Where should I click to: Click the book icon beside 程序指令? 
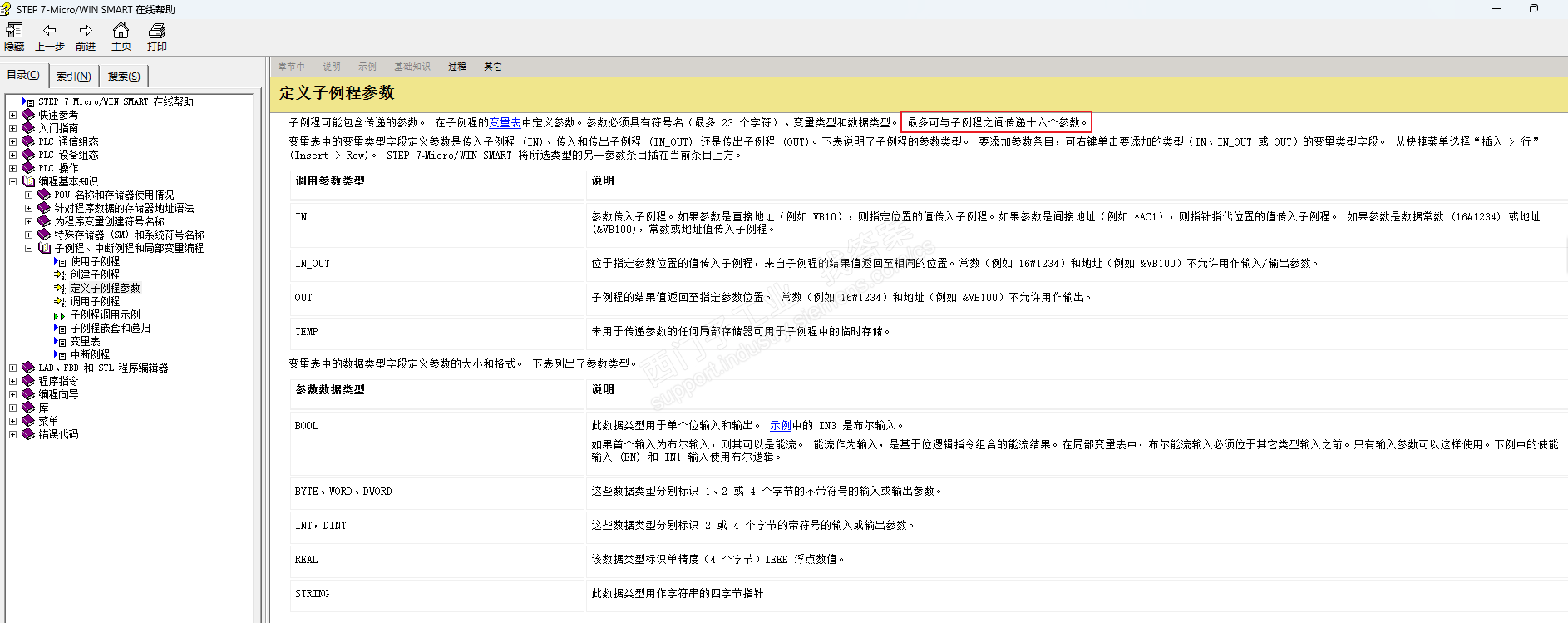pos(28,381)
